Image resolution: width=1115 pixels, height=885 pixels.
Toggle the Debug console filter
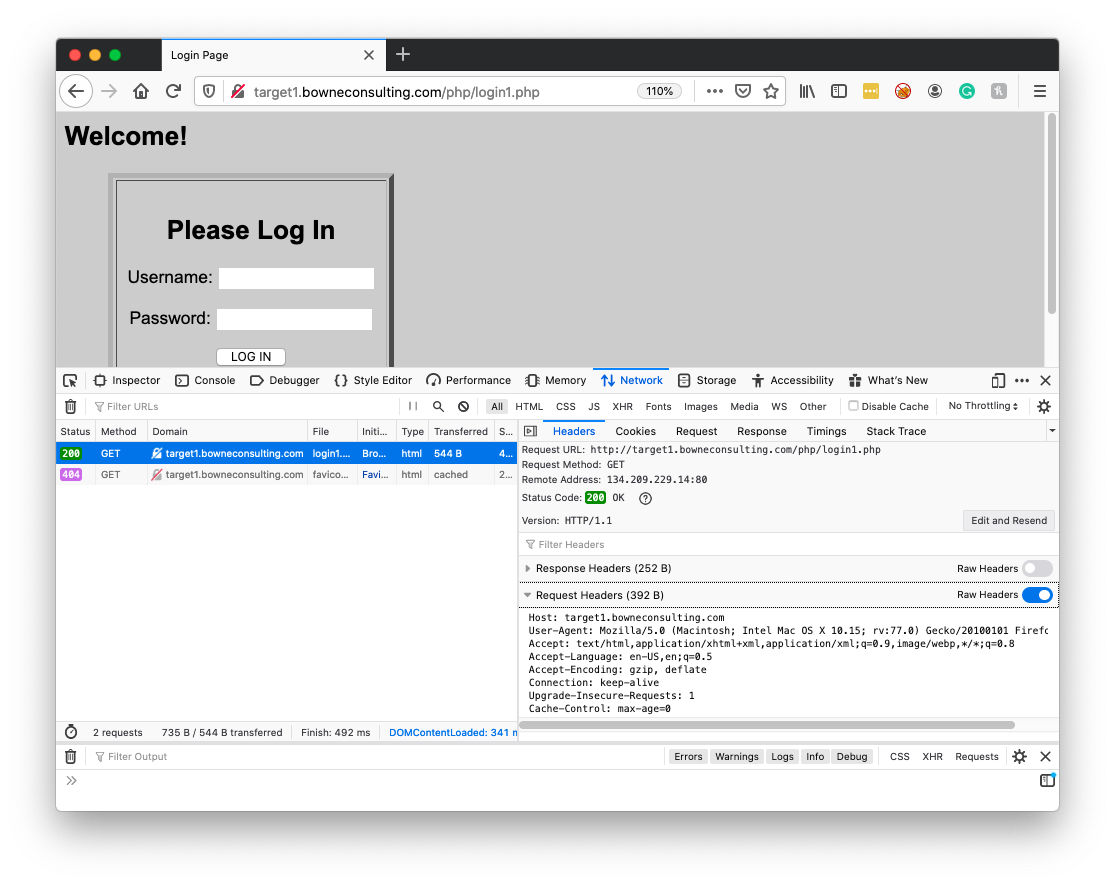pos(852,756)
